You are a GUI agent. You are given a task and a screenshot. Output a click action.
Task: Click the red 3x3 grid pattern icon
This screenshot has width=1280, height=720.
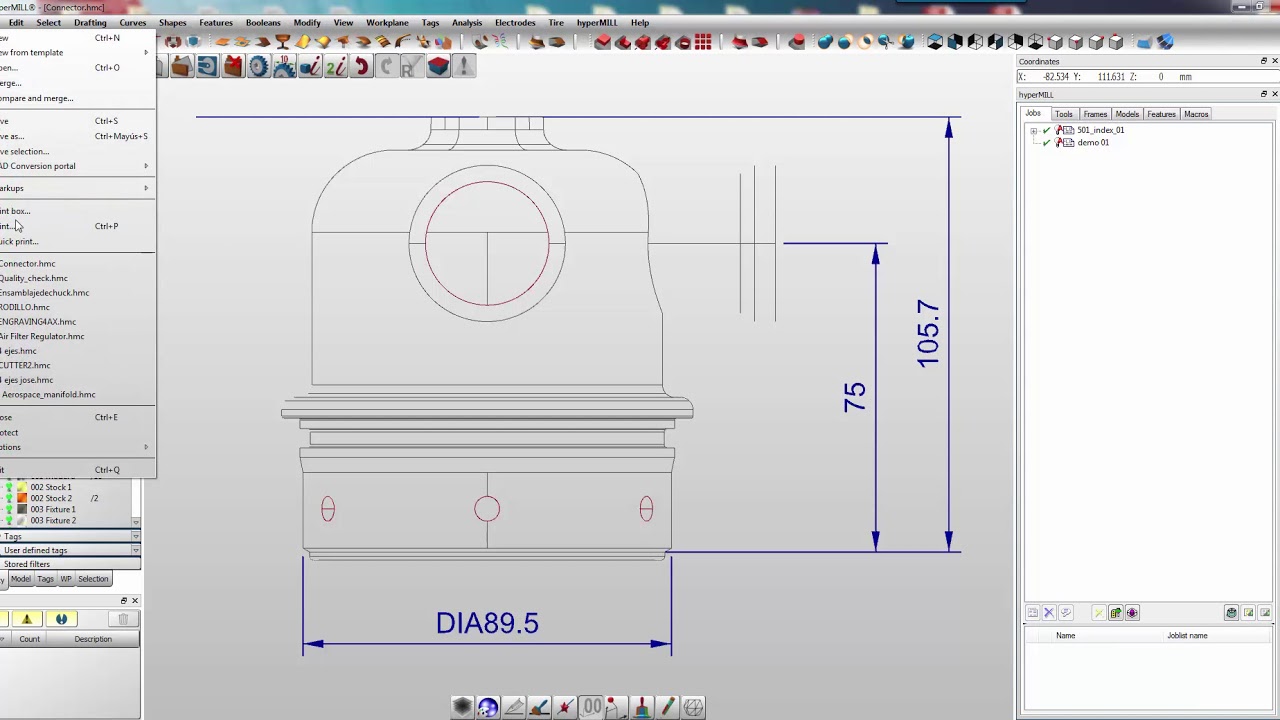[703, 42]
